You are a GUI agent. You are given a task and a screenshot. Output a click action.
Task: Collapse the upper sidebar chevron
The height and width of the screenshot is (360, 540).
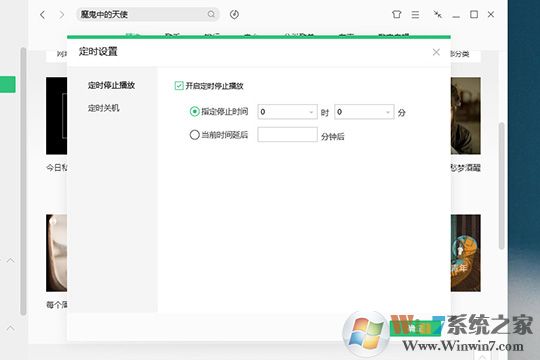click(11, 260)
